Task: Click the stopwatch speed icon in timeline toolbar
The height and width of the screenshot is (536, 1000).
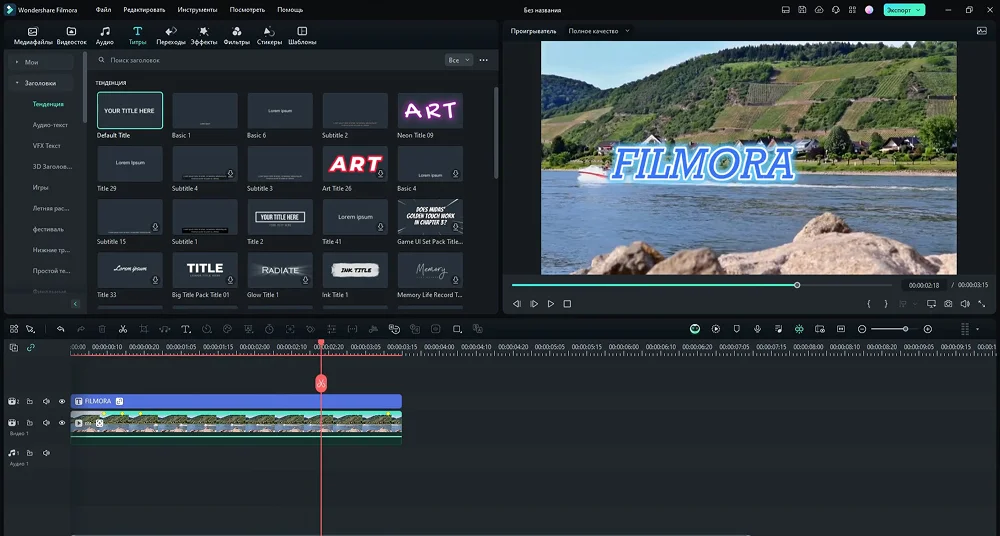Action: [x=269, y=329]
